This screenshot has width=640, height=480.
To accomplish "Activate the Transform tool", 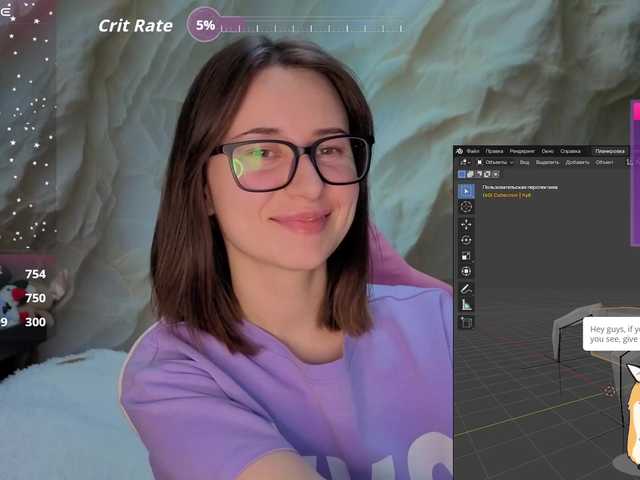I will (466, 271).
